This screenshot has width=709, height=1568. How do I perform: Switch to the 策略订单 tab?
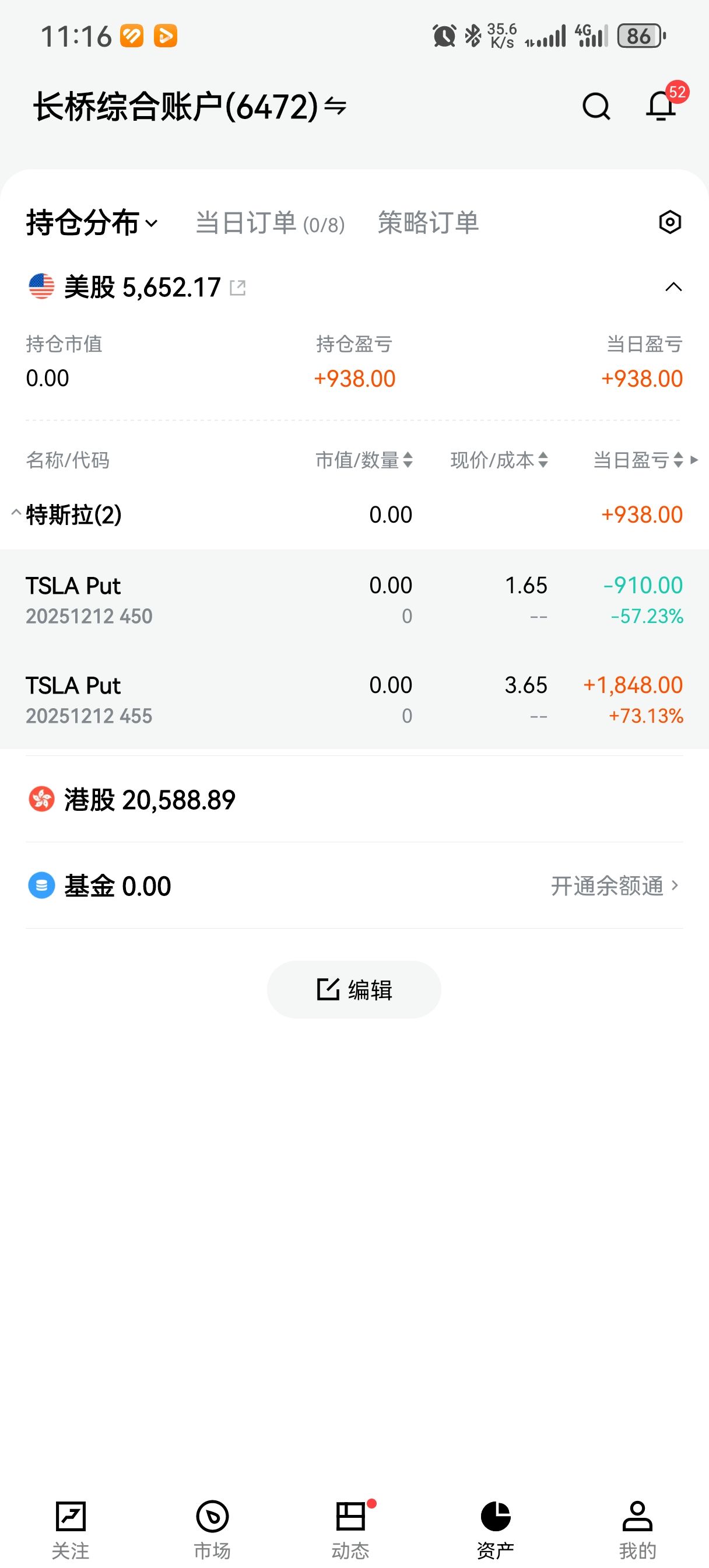428,223
